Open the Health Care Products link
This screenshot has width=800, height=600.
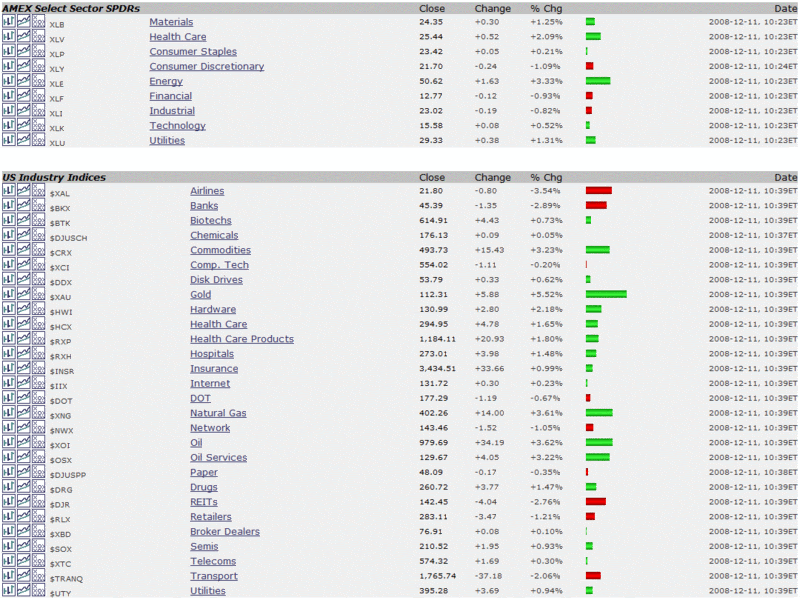point(242,339)
